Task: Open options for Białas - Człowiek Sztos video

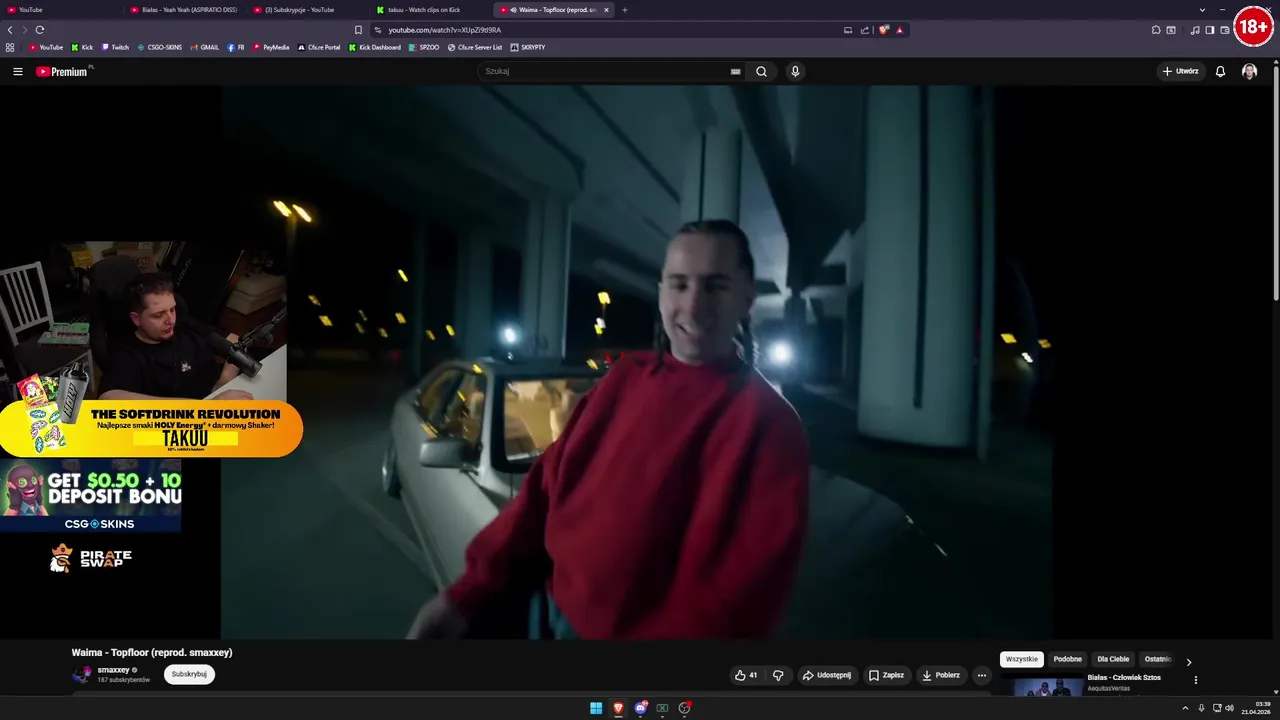Action: 1196,680
